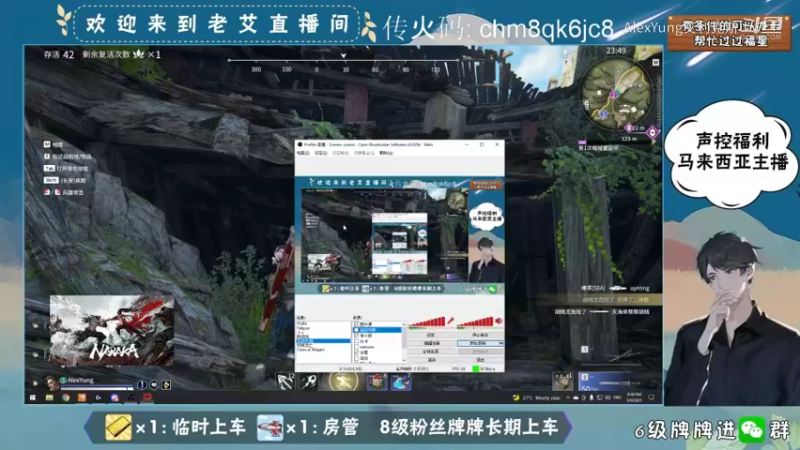Screen dimensions: 800x450
Task: Click the M map toggle on minimap
Action: [655, 62]
